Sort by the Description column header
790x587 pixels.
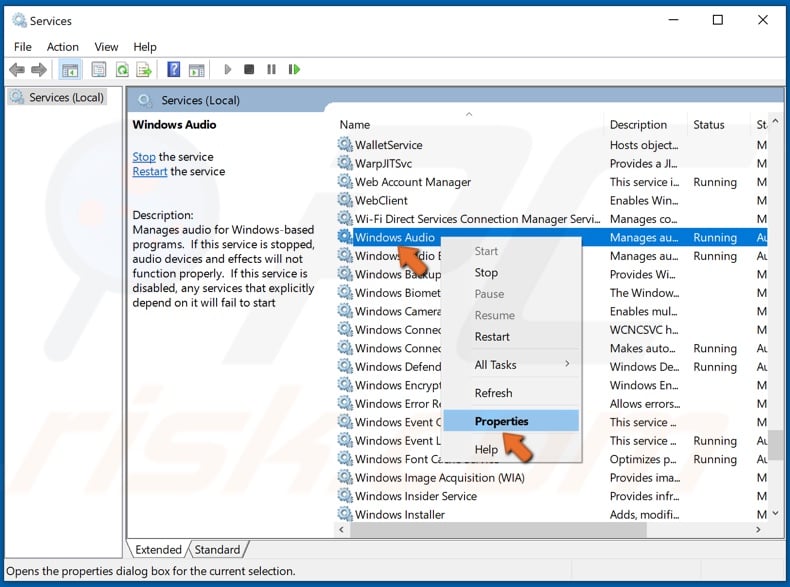pyautogui.click(x=645, y=124)
